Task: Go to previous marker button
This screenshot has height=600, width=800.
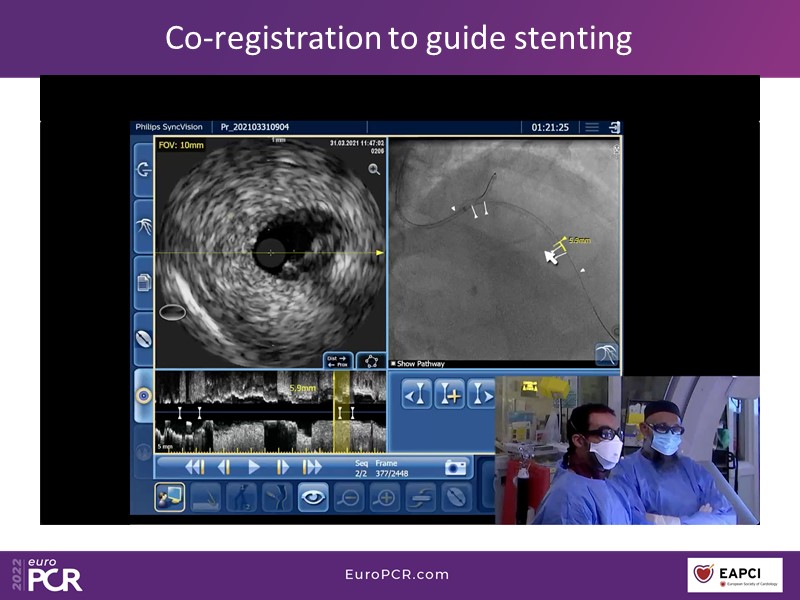Action: [416, 394]
